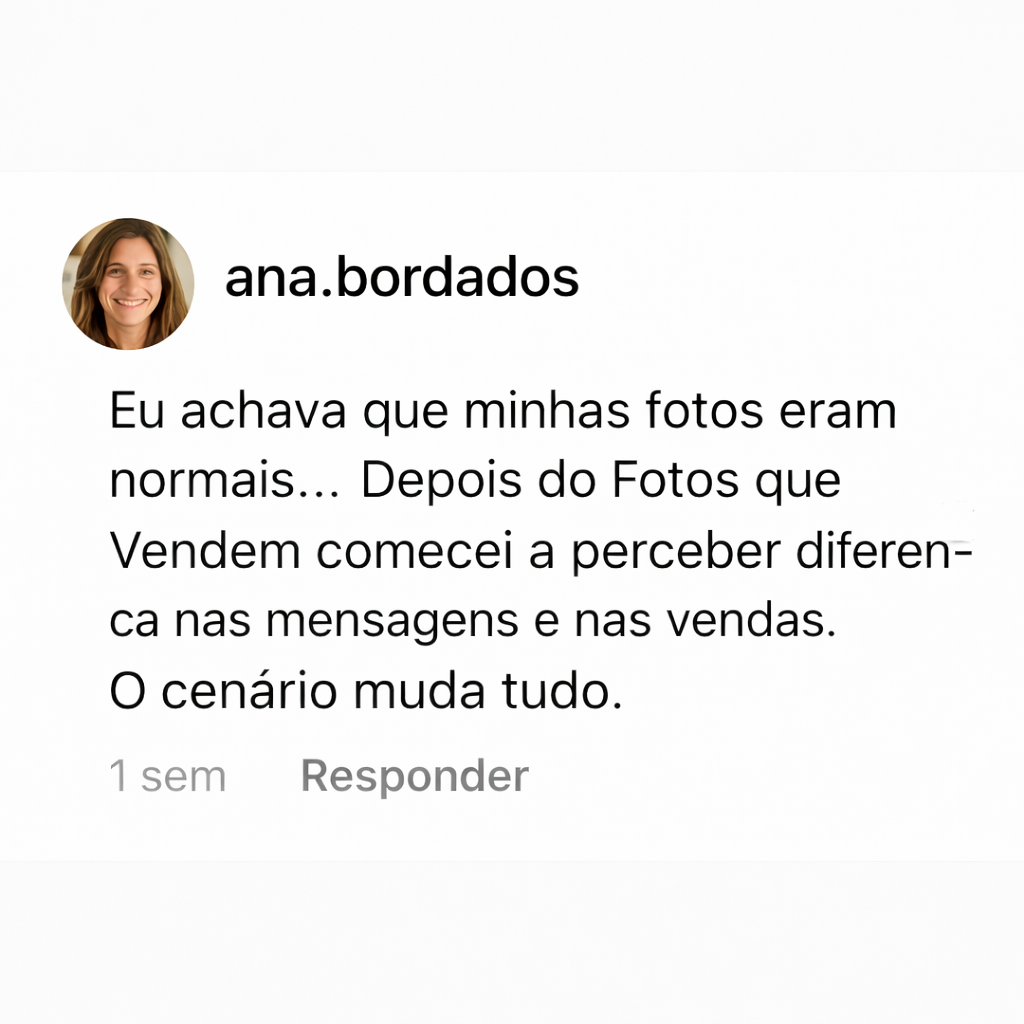
Task: Click the word "comecei" in the comment
Action: click(415, 552)
